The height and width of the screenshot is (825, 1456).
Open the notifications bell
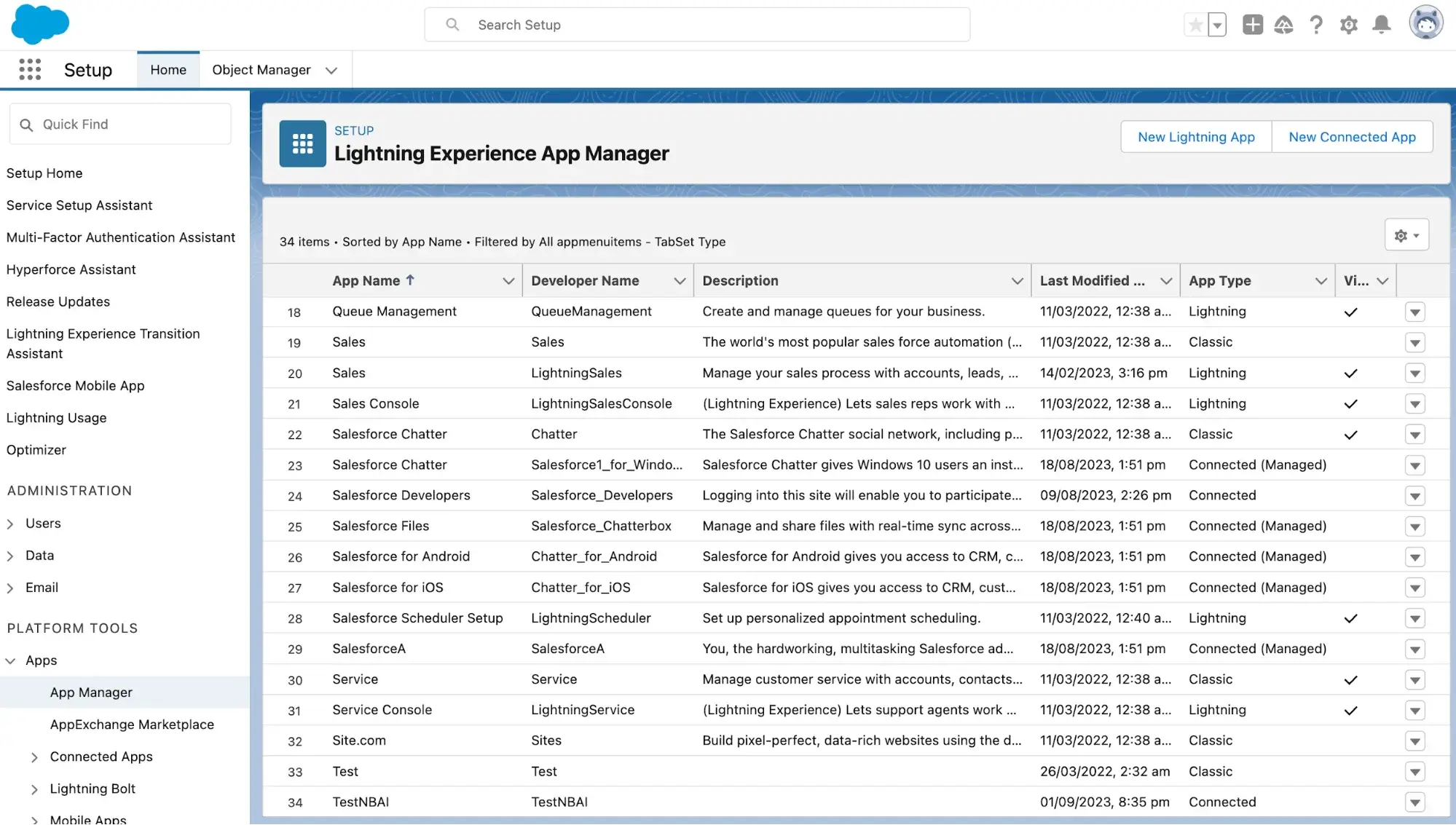(x=1382, y=25)
